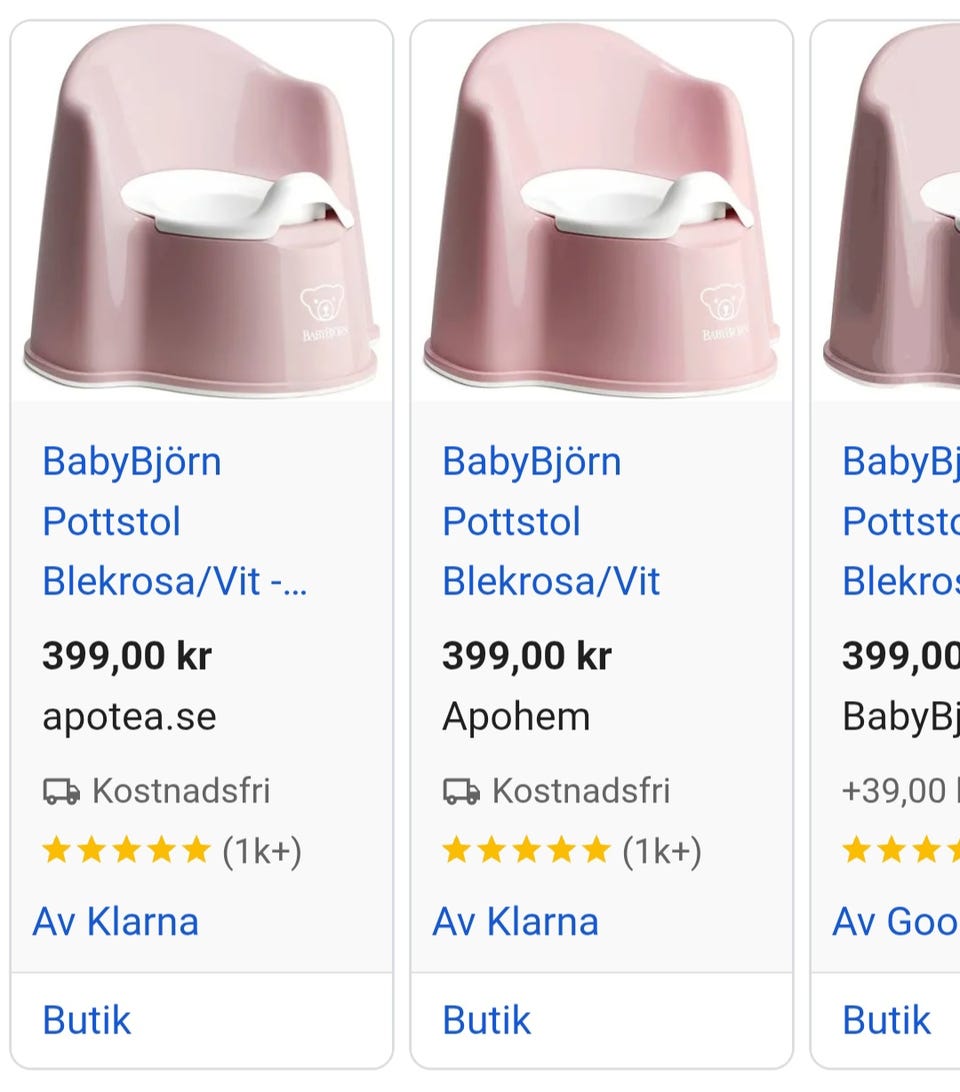The width and height of the screenshot is (960, 1092).
Task: Click the delivery truck icon under Apohem
Action: 461,792
